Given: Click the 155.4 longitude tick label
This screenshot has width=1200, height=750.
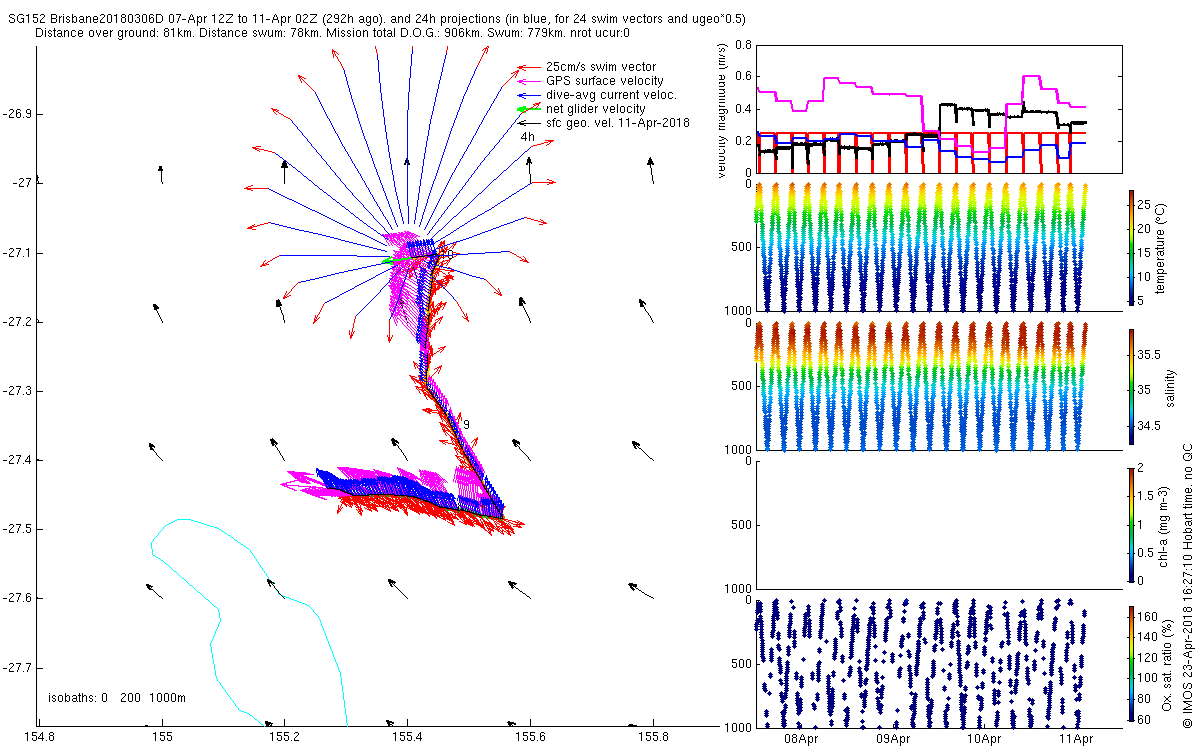Looking at the screenshot, I should pos(408,737).
